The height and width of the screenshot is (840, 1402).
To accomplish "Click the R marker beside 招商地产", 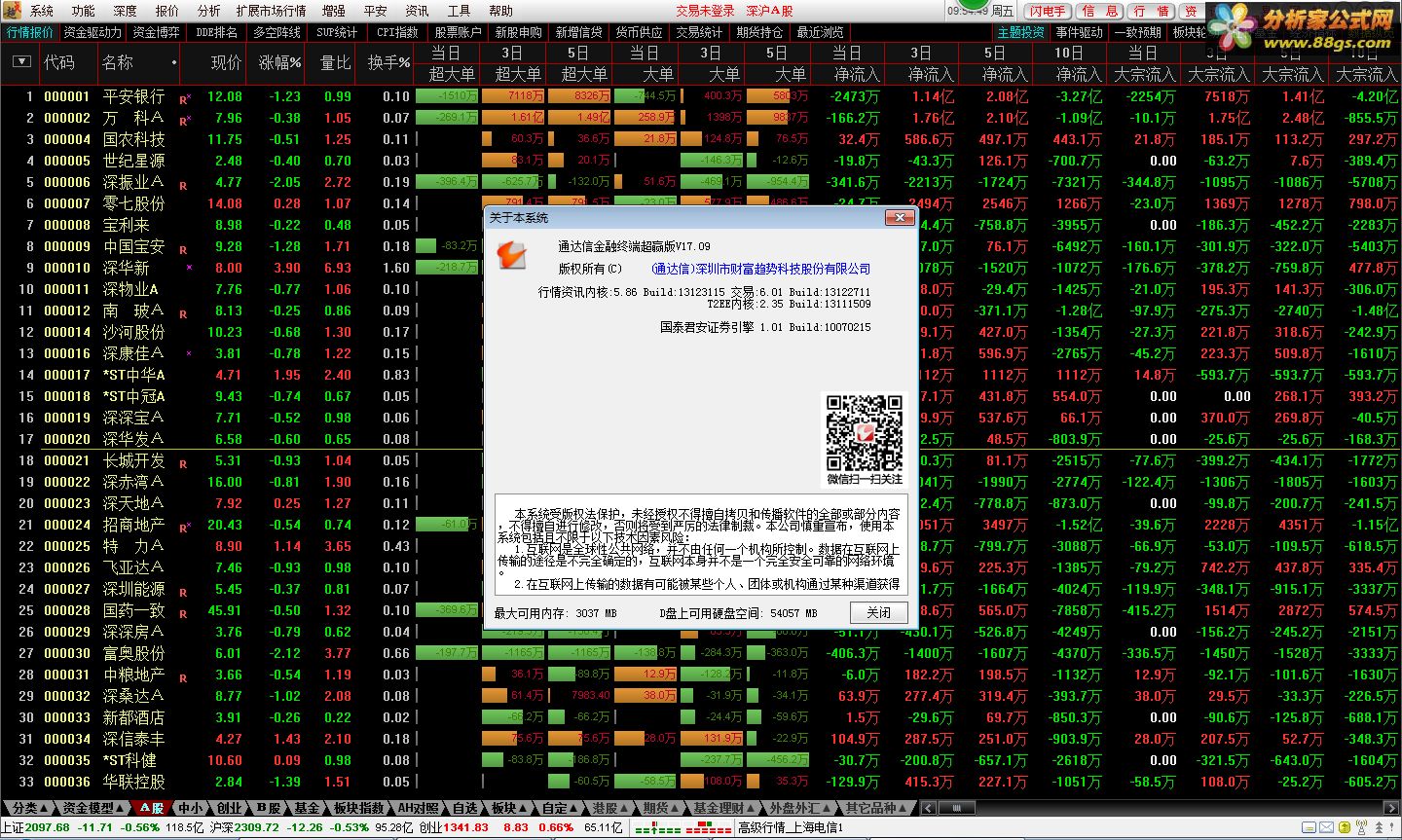I will pyautogui.click(x=184, y=527).
